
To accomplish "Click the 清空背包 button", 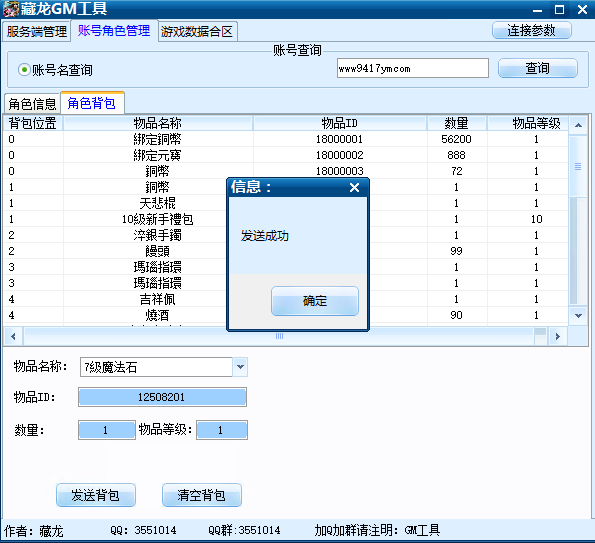I will (201, 495).
